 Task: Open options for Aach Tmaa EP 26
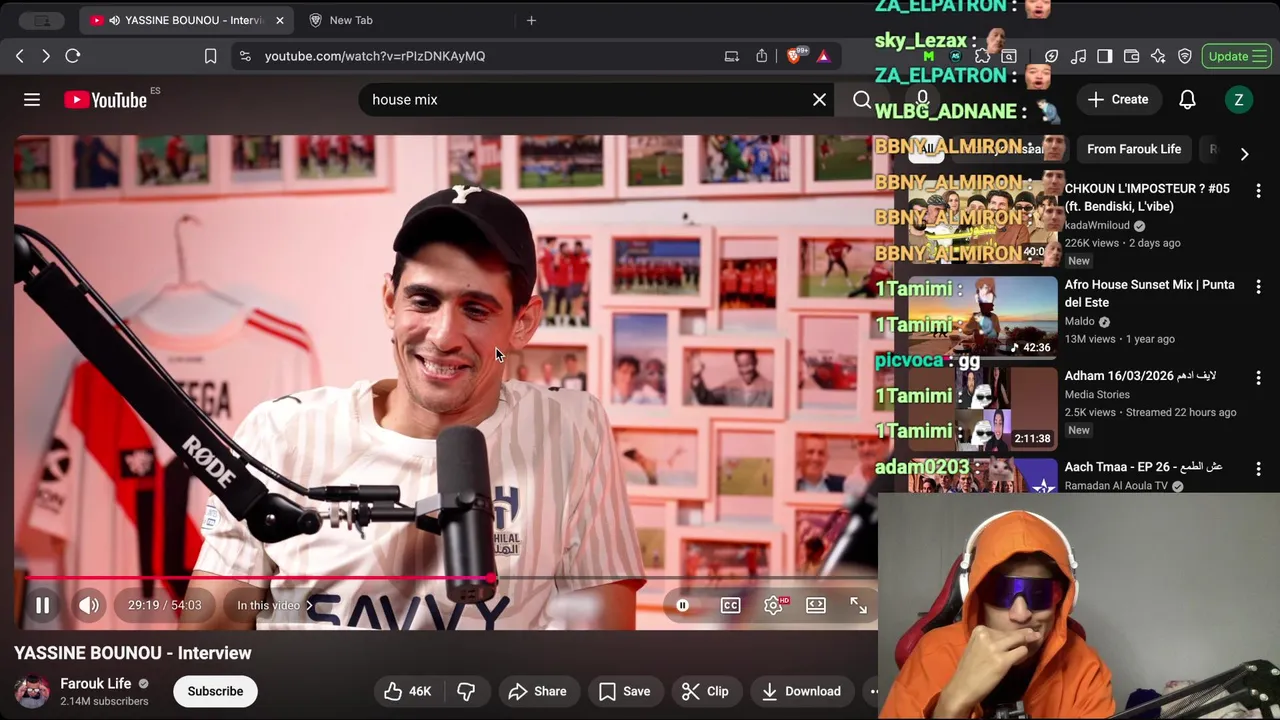point(1258,469)
